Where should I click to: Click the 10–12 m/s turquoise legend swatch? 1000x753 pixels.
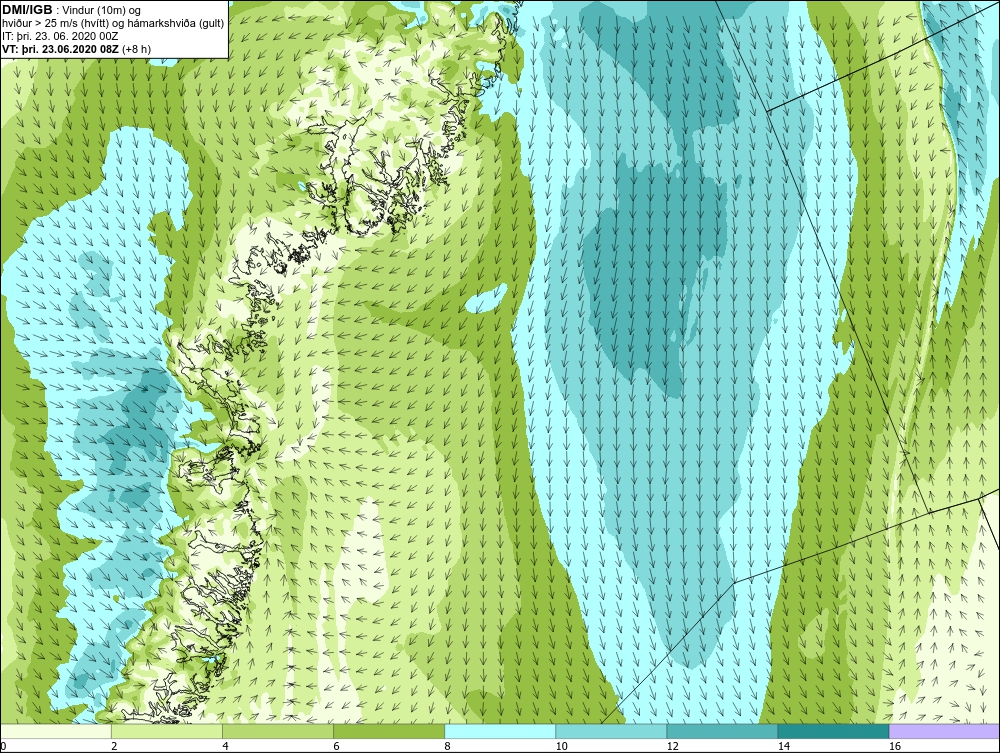(611, 731)
